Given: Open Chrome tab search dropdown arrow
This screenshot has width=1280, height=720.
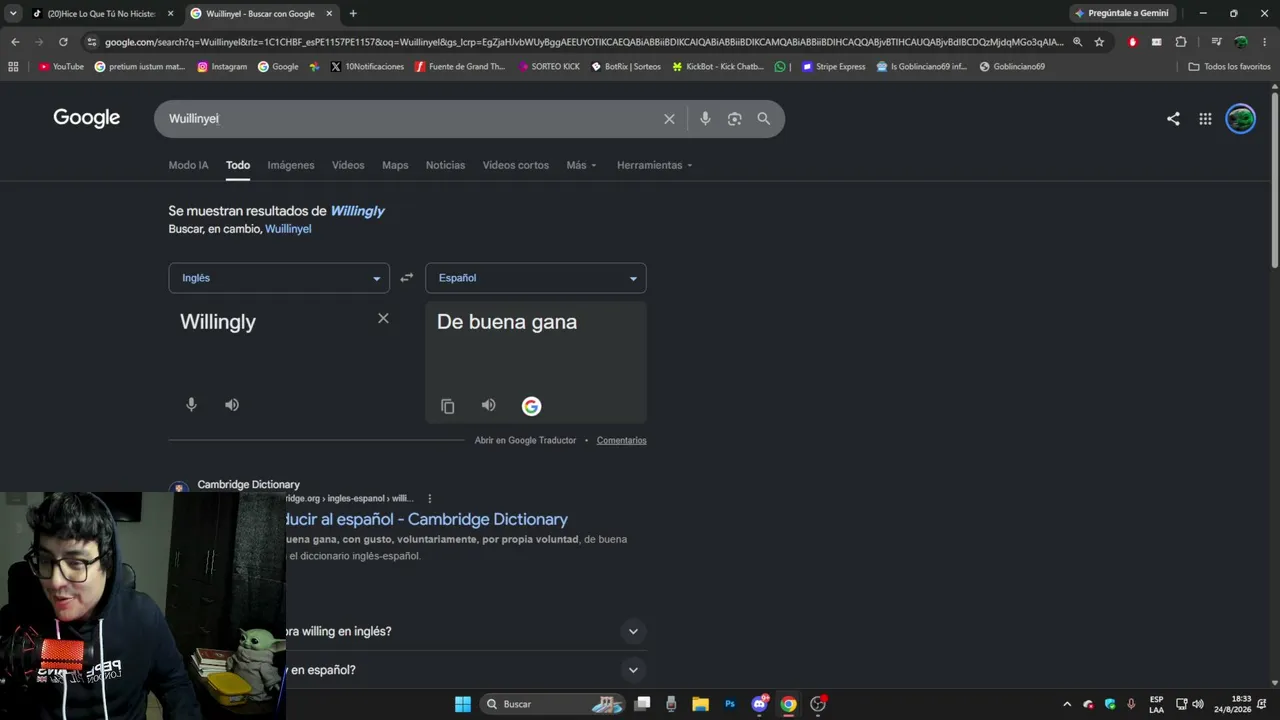Looking at the screenshot, I should coord(13,13).
